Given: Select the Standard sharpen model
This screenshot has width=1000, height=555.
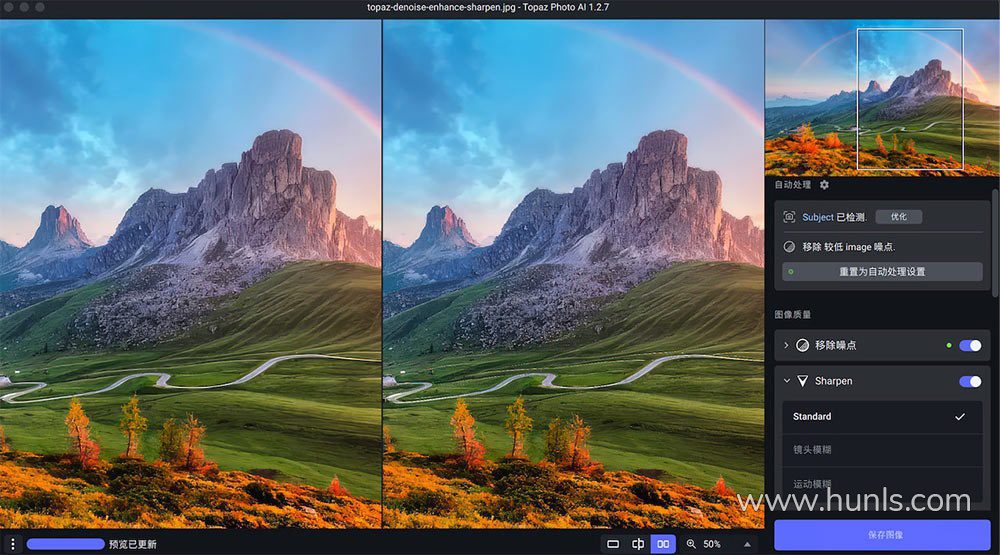Looking at the screenshot, I should coord(882,417).
